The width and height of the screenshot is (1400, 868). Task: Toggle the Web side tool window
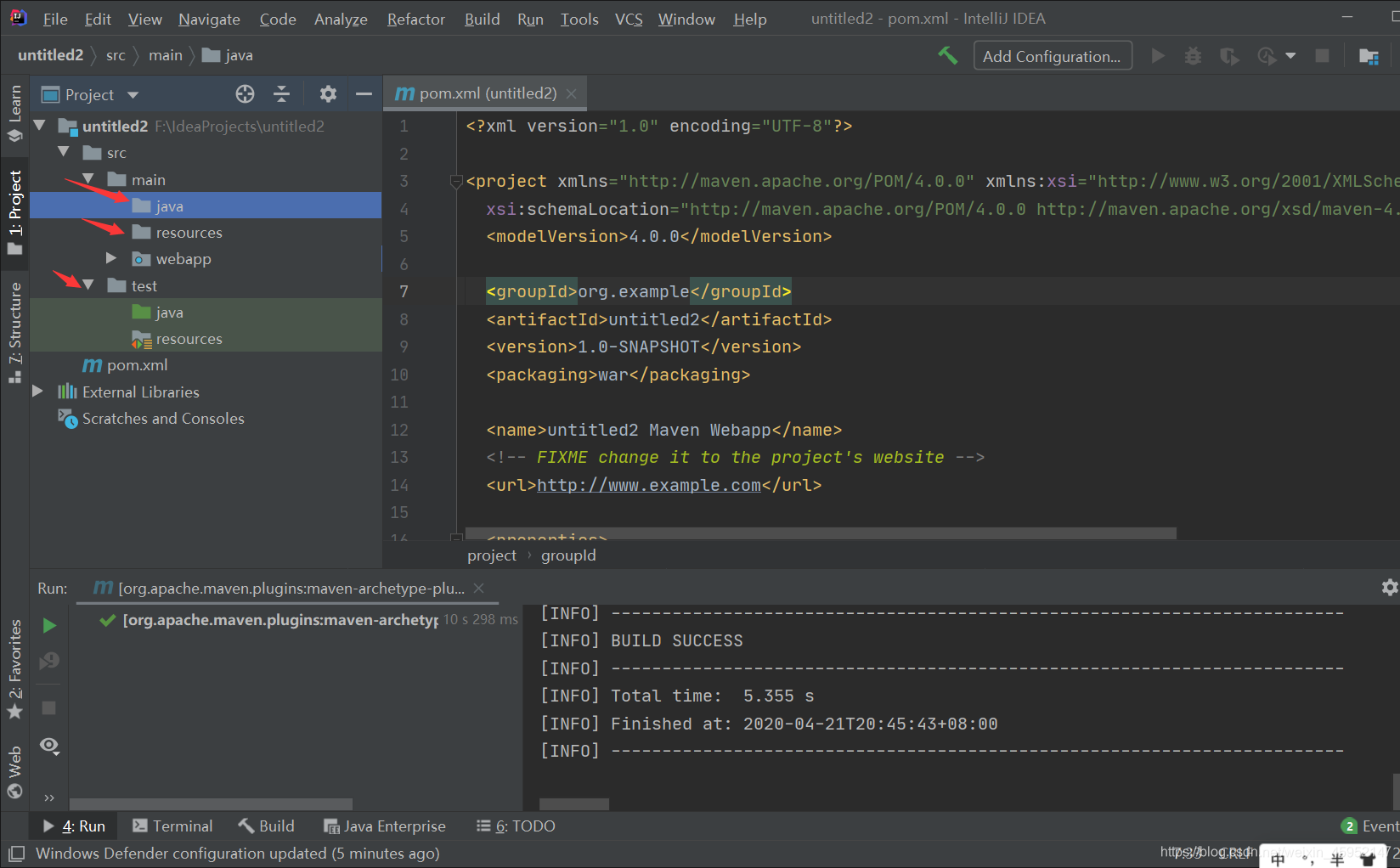tap(14, 772)
